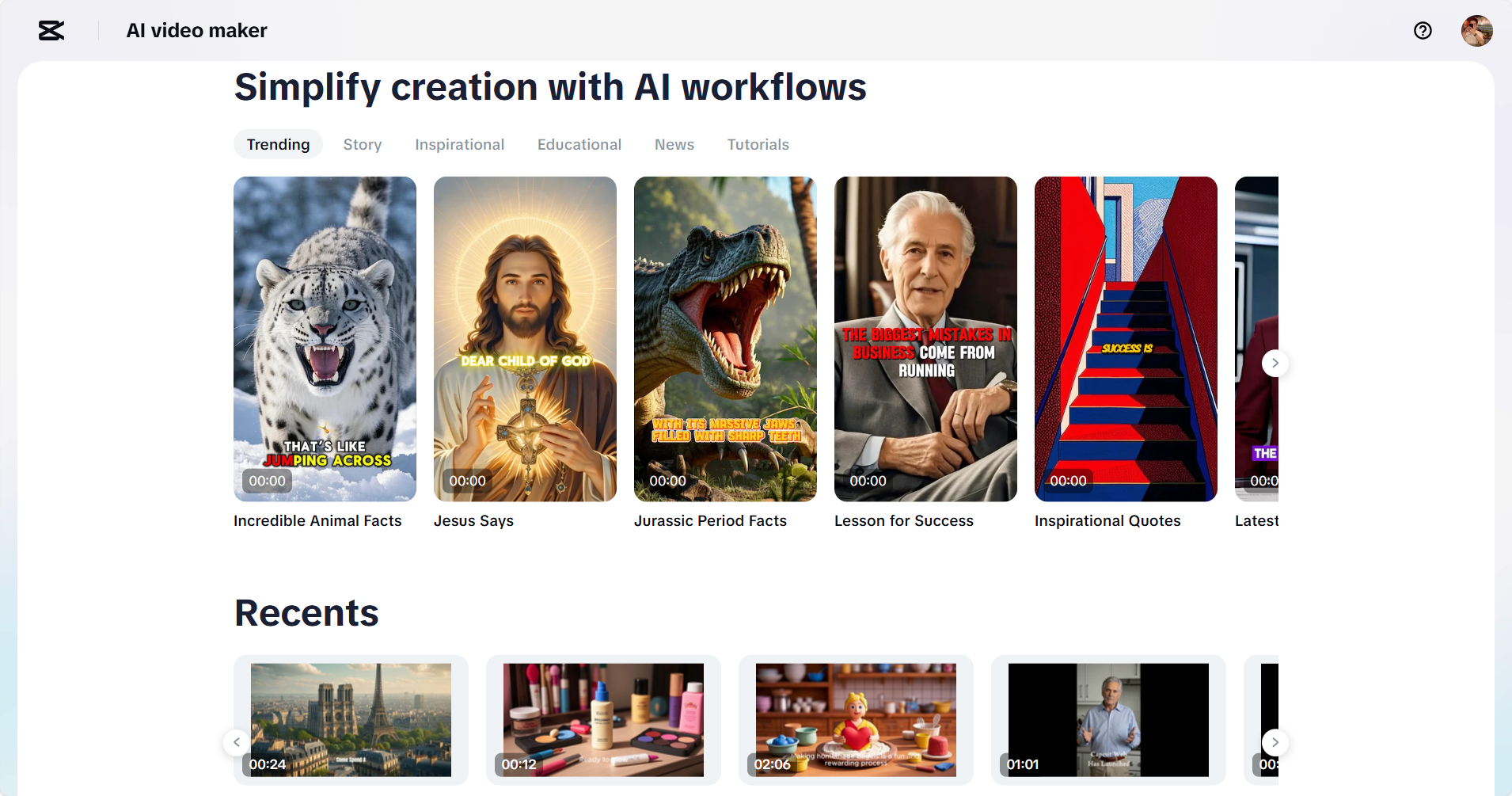Switch to the Tutorials tab
1512x796 pixels.
coord(758,144)
